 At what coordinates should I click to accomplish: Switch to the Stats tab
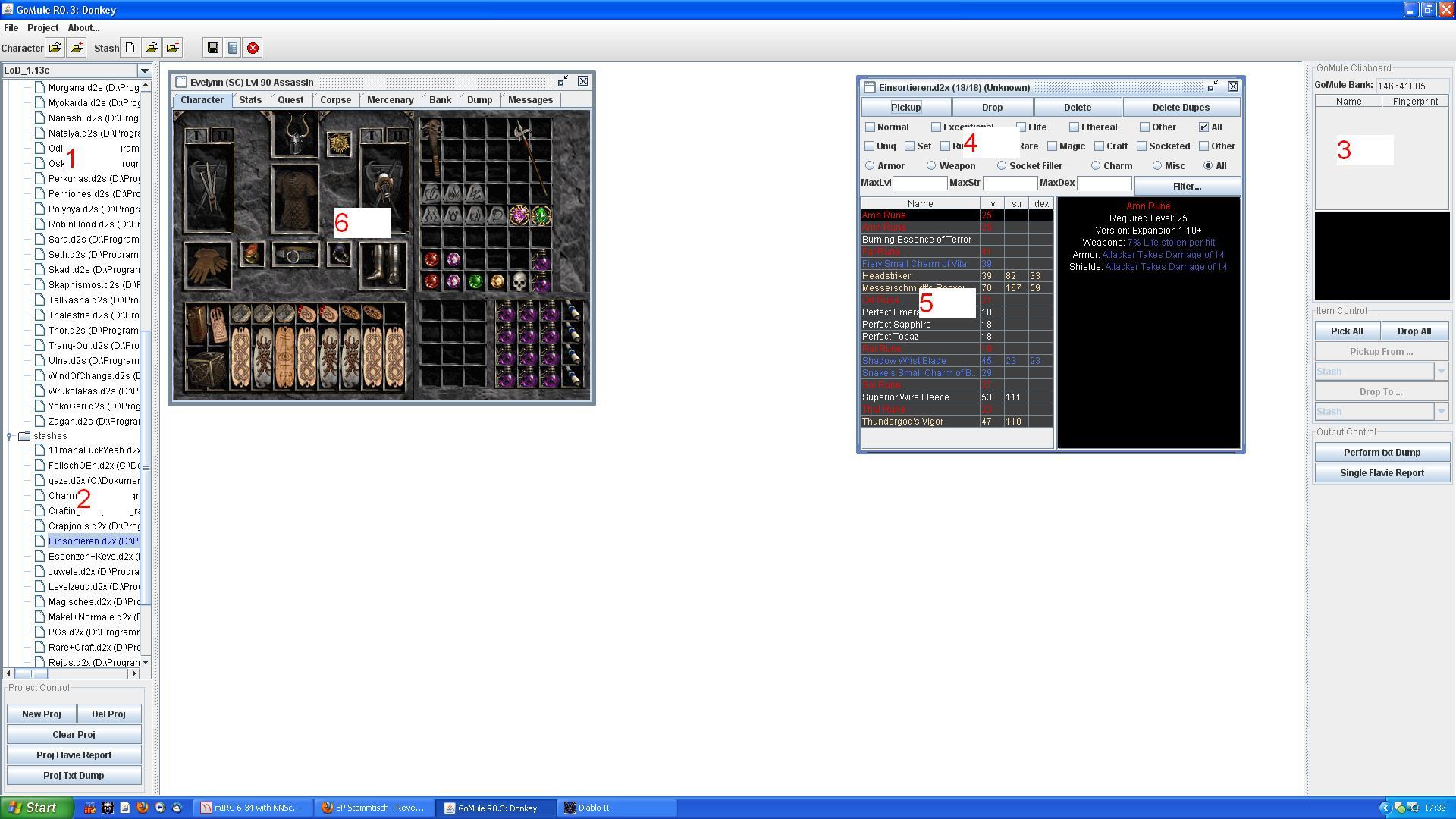click(250, 100)
